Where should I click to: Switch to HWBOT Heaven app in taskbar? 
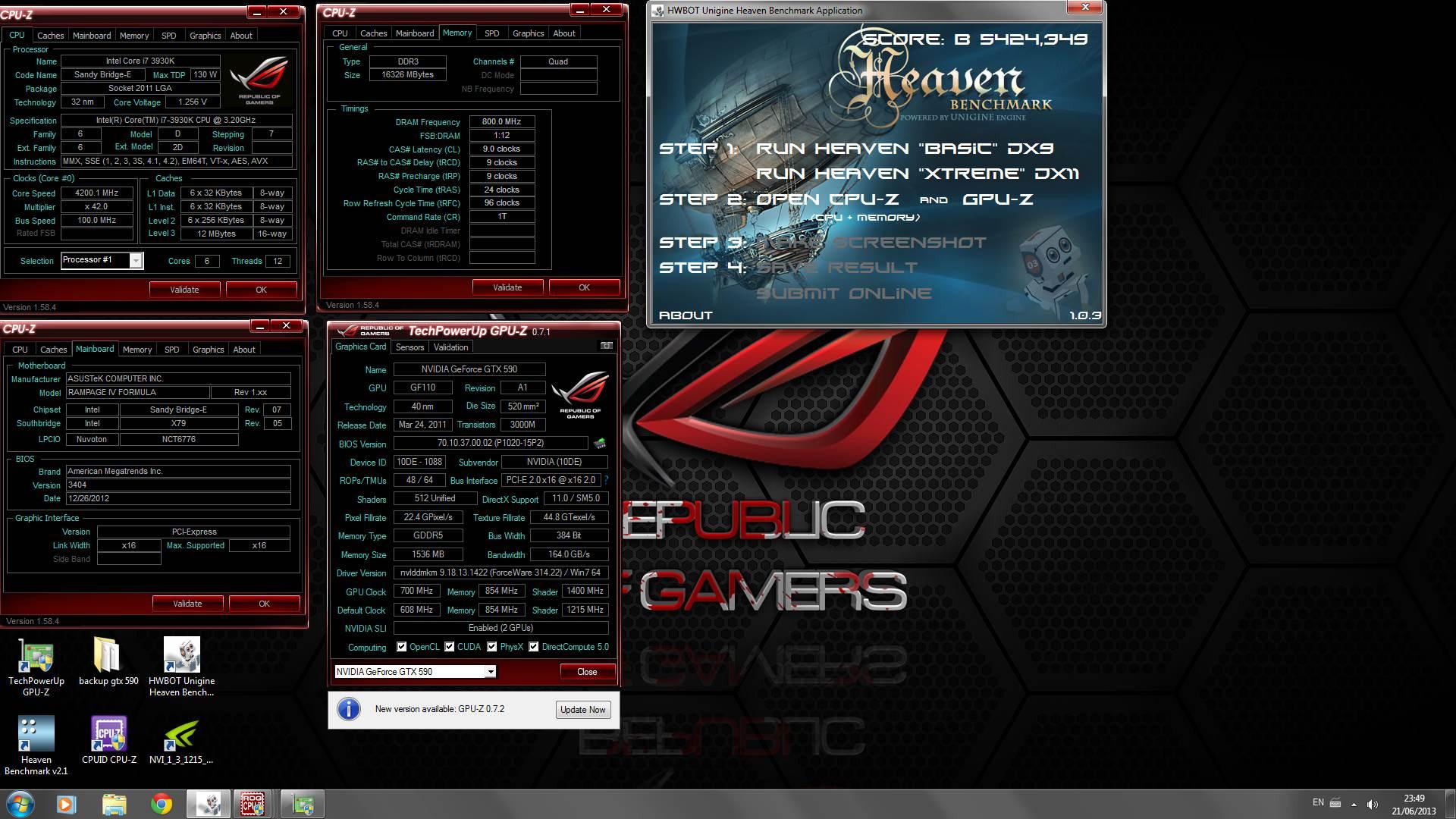pyautogui.click(x=209, y=804)
